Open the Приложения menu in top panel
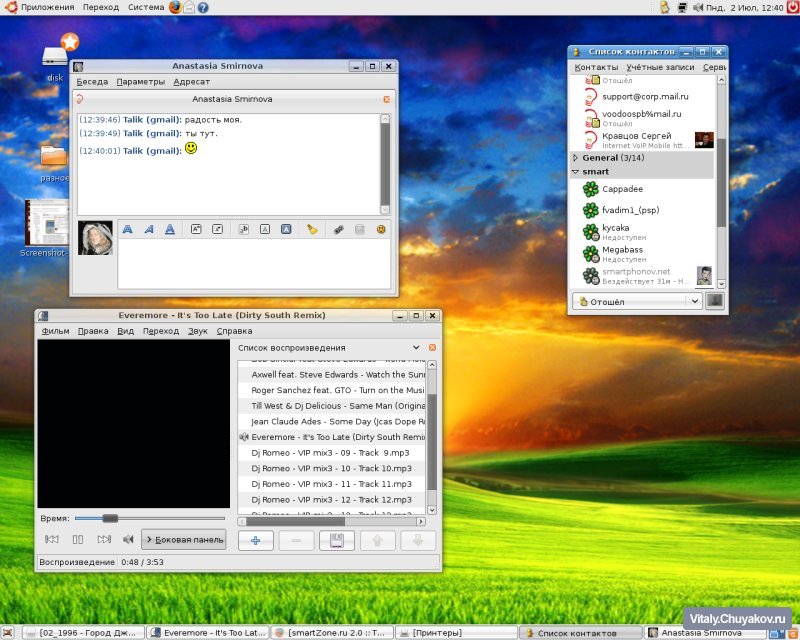Image resolution: width=800 pixels, height=640 pixels. [x=47, y=7]
